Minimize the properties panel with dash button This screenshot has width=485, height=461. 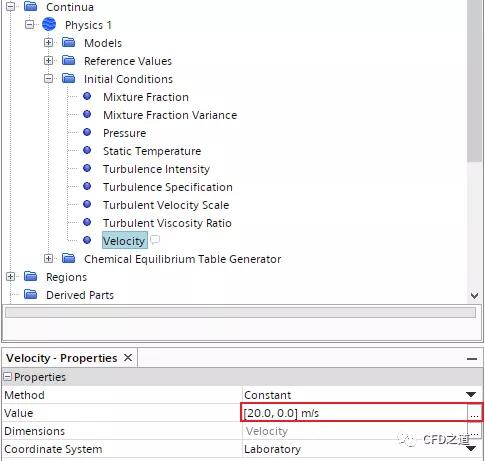pyautogui.click(x=472, y=359)
